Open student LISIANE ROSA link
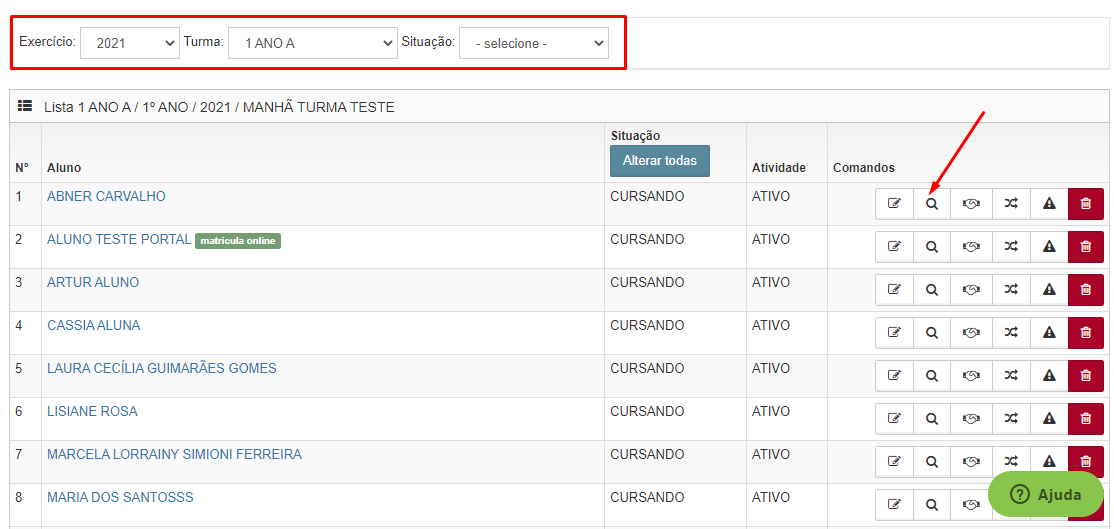The height and width of the screenshot is (529, 1114). click(92, 411)
